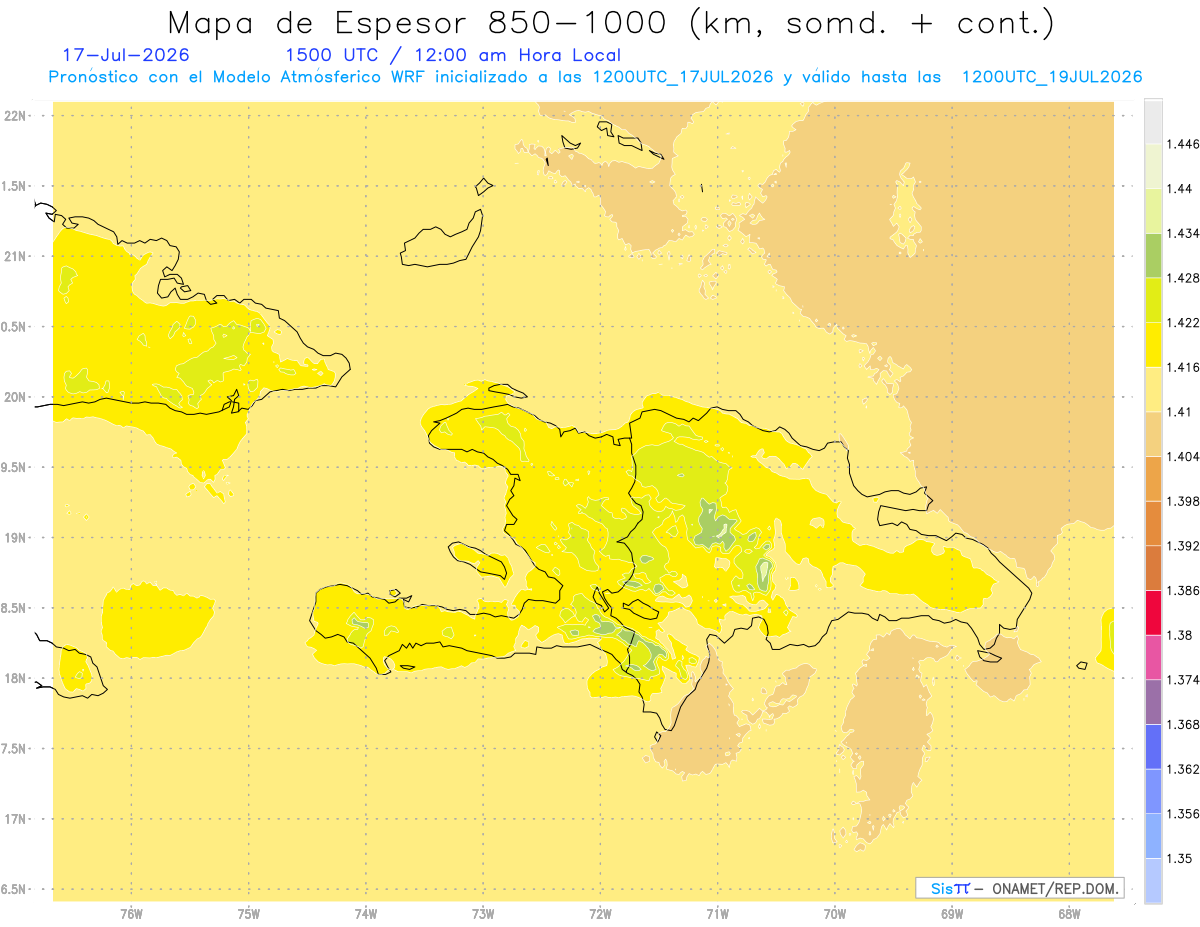Screen dimensions: 1200x927
Task: Pick the pink 1.374–1.38 legend swatch
Action: [1153, 657]
